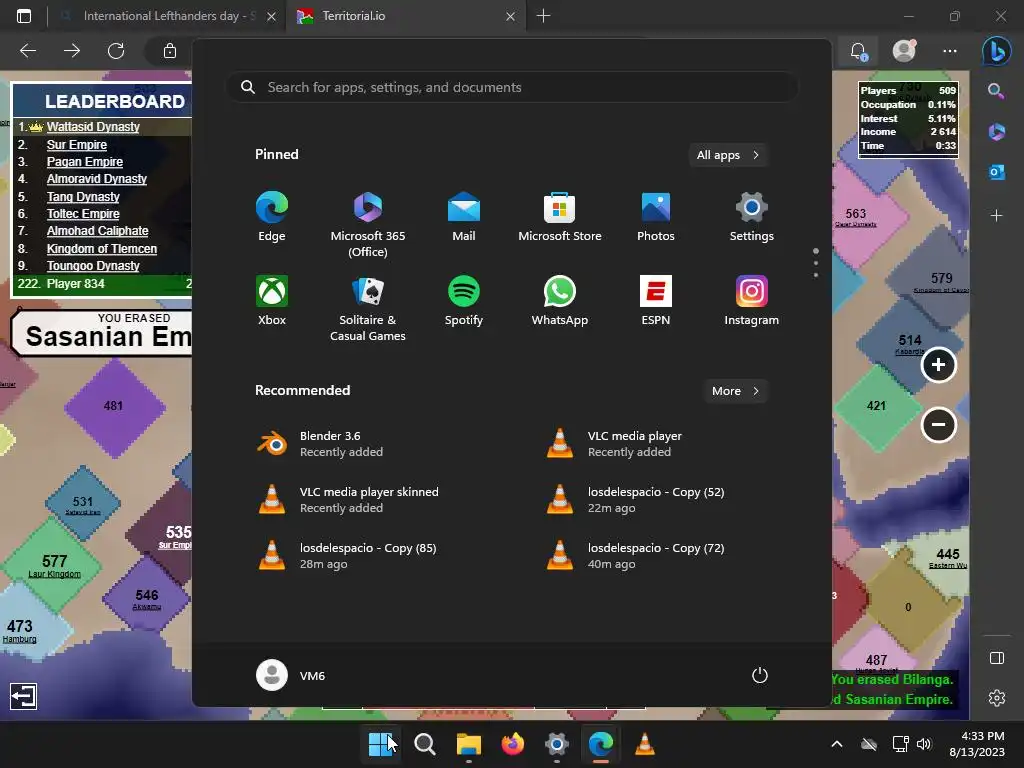The width and height of the screenshot is (1024, 768).
Task: Open the power options button
Action: 760,675
